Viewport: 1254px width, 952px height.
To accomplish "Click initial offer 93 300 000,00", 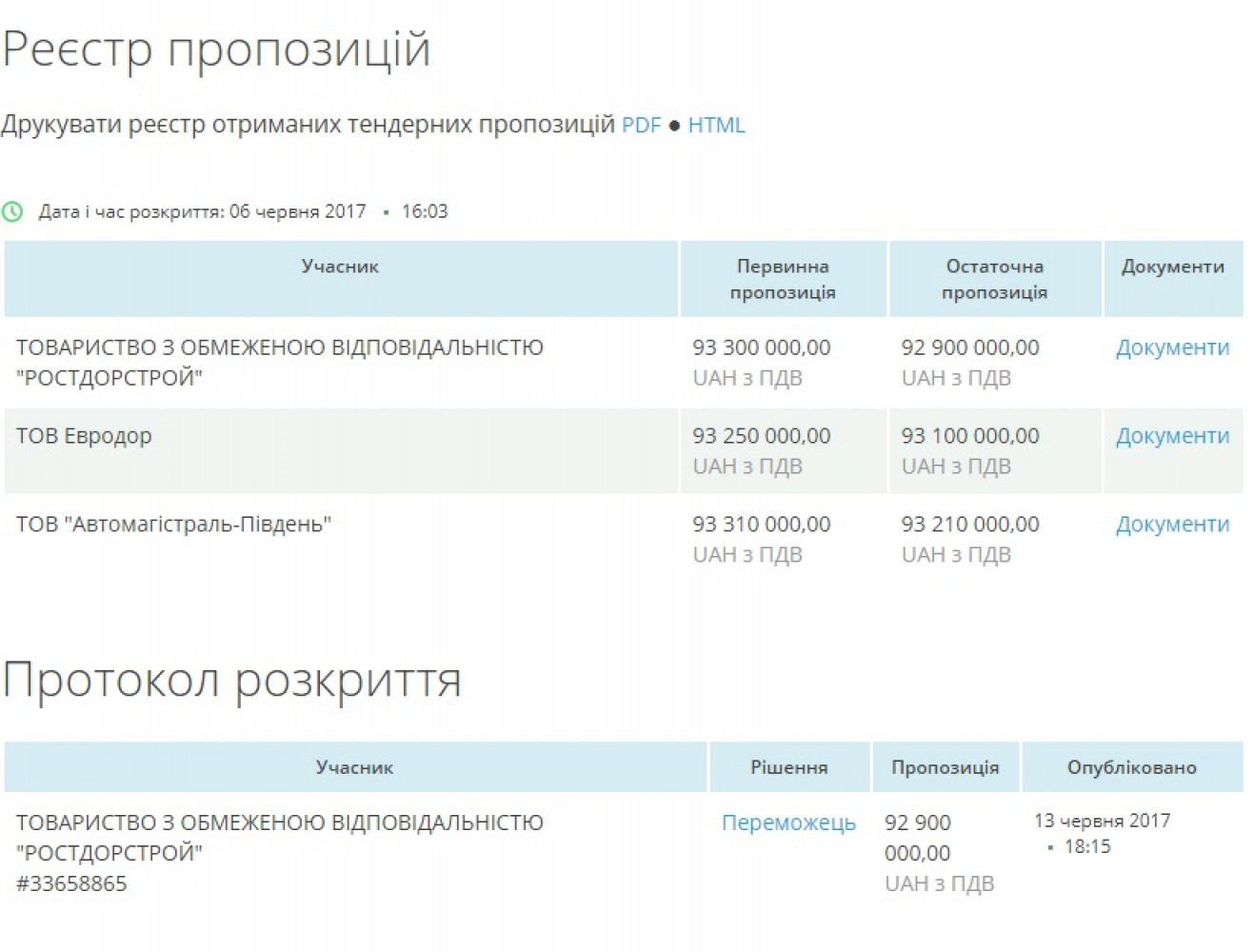I will tap(761, 347).
